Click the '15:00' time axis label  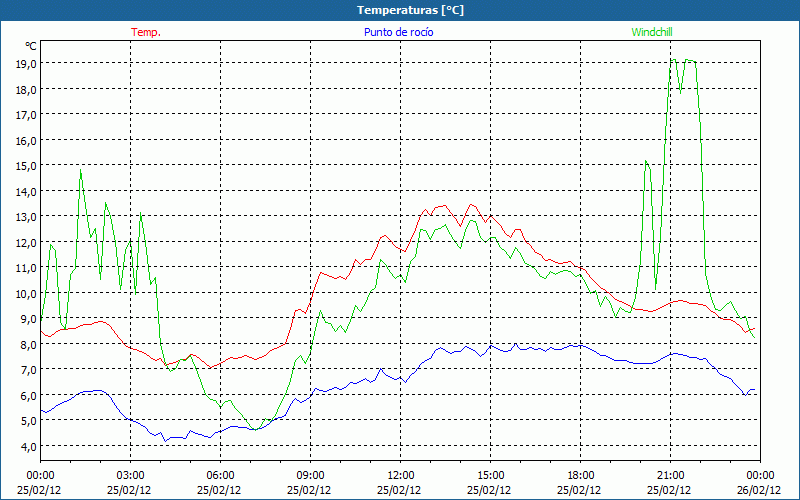pos(490,476)
